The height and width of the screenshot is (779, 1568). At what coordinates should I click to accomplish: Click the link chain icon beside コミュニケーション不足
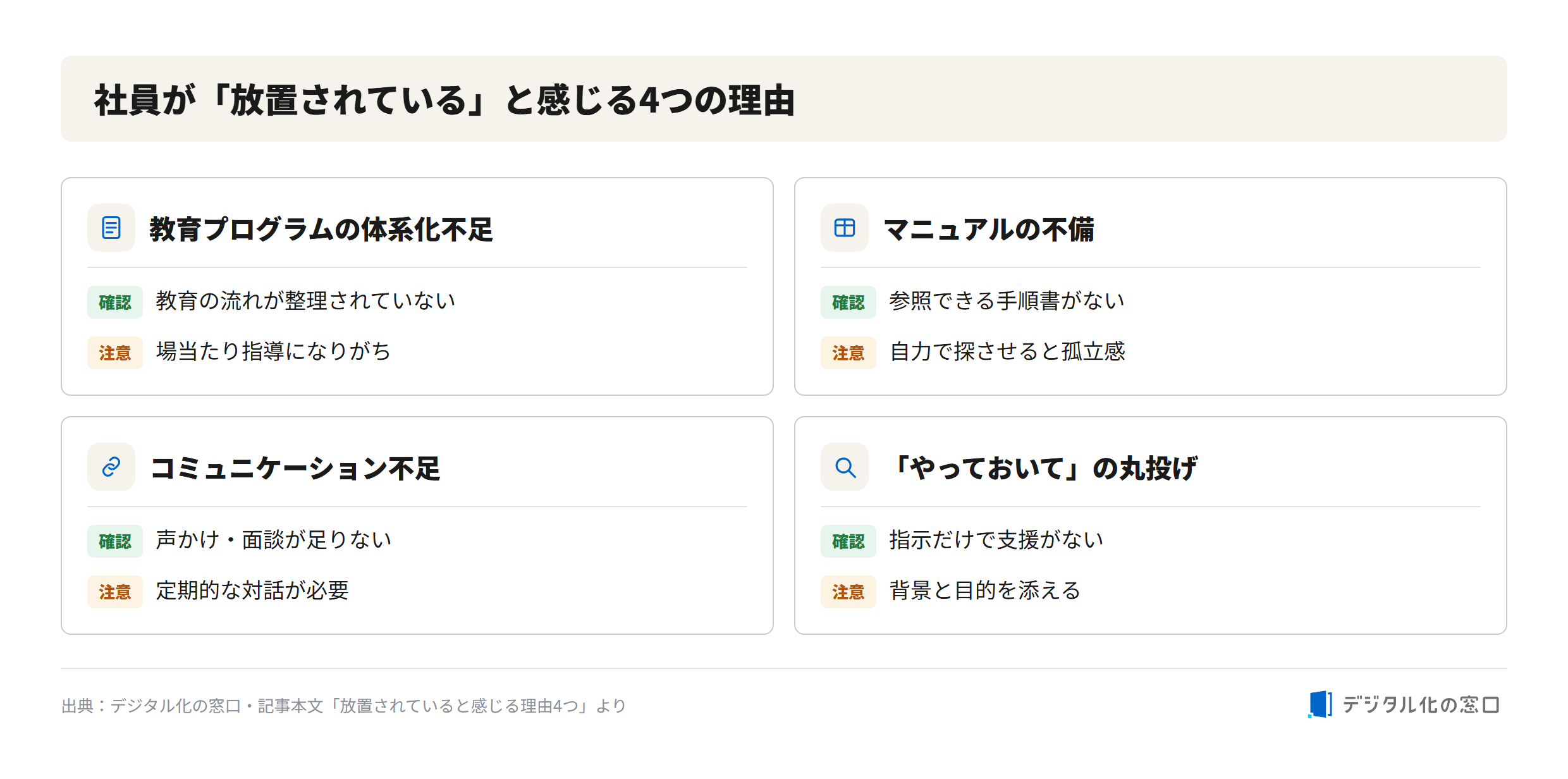[x=111, y=467]
